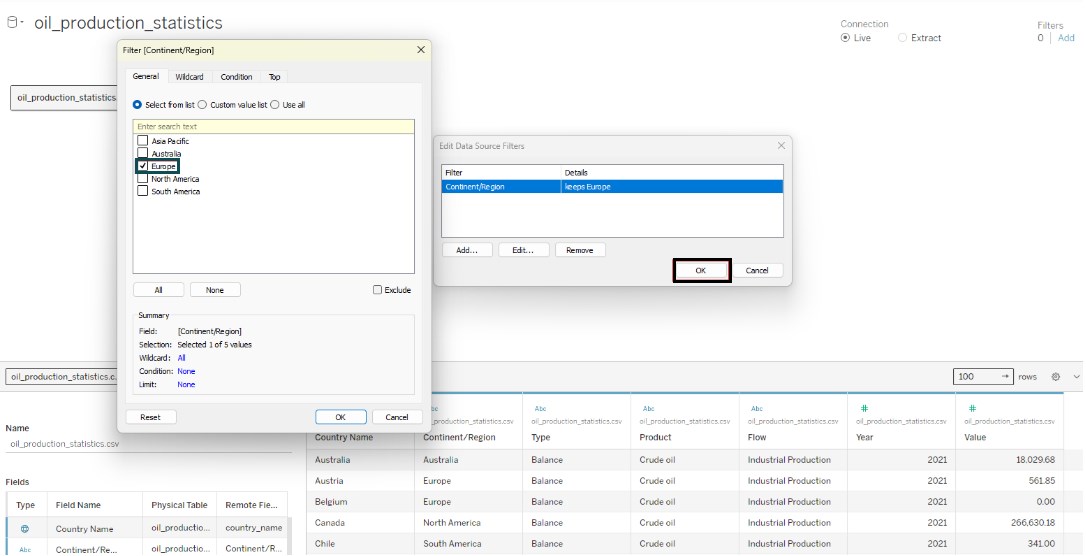Click Cancel in the Filter Continent/Region dialog
Image resolution: width=1086 pixels, height=556 pixels.
[397, 417]
